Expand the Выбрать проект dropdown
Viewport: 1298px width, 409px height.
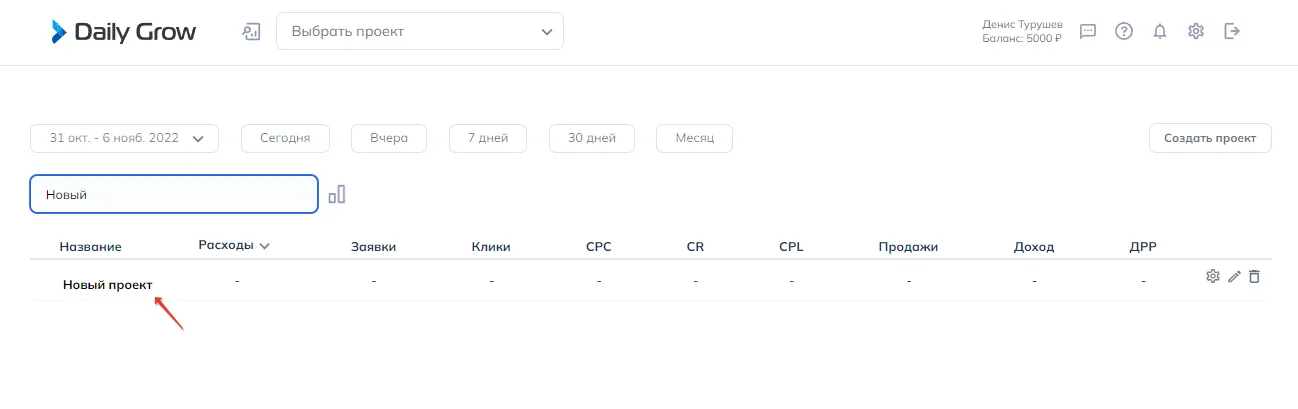tap(420, 31)
